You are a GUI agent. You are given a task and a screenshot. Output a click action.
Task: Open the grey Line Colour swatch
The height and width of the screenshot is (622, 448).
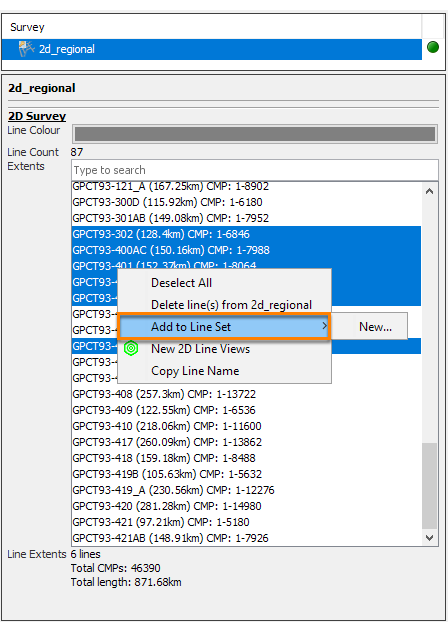point(255,134)
